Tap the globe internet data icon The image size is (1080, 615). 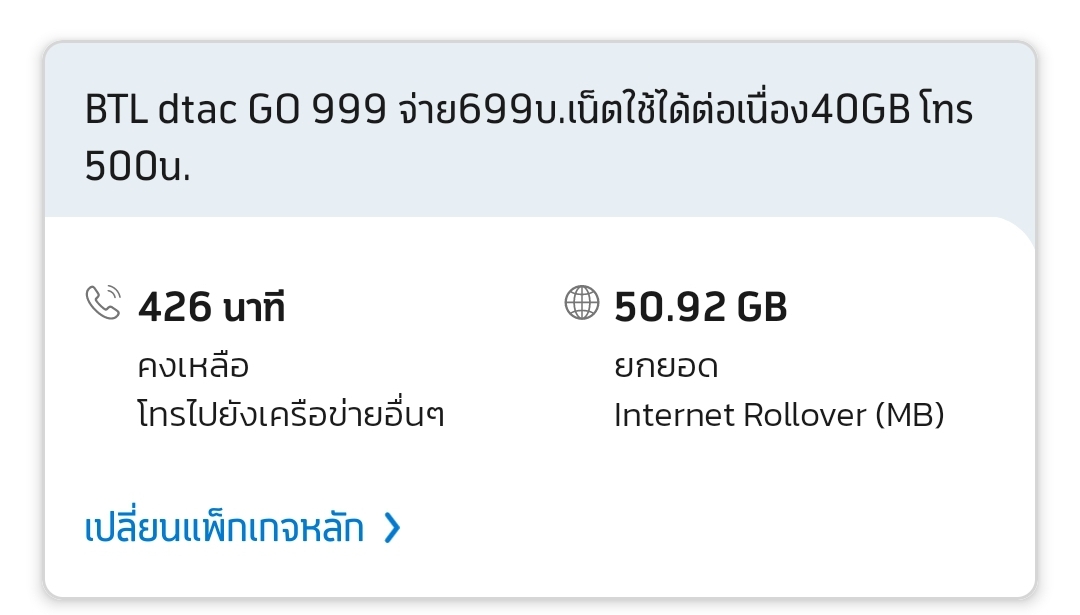581,302
